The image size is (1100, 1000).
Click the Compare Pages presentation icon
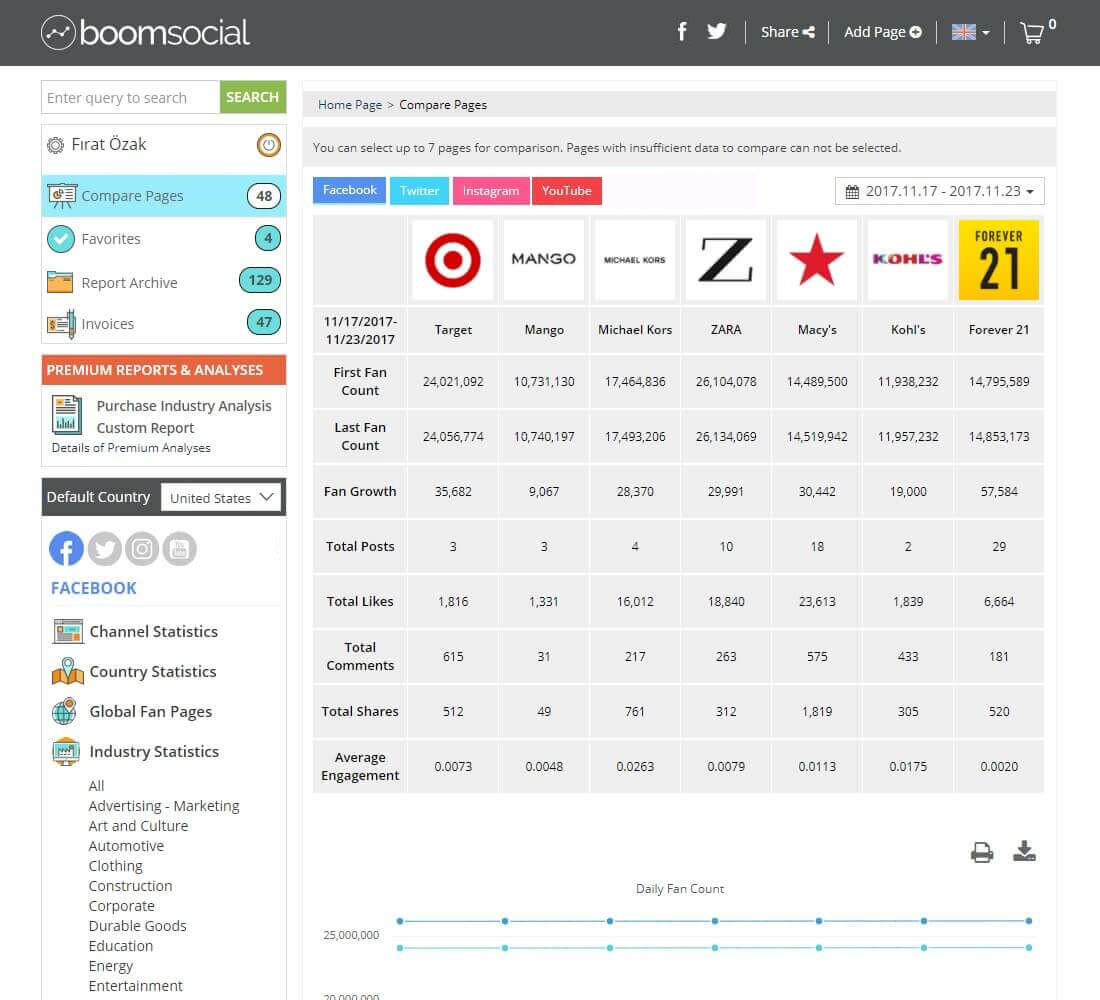coord(62,196)
